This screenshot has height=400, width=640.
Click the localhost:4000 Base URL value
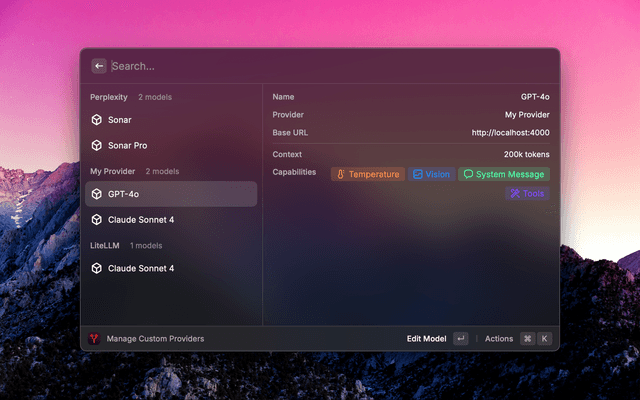click(x=510, y=132)
